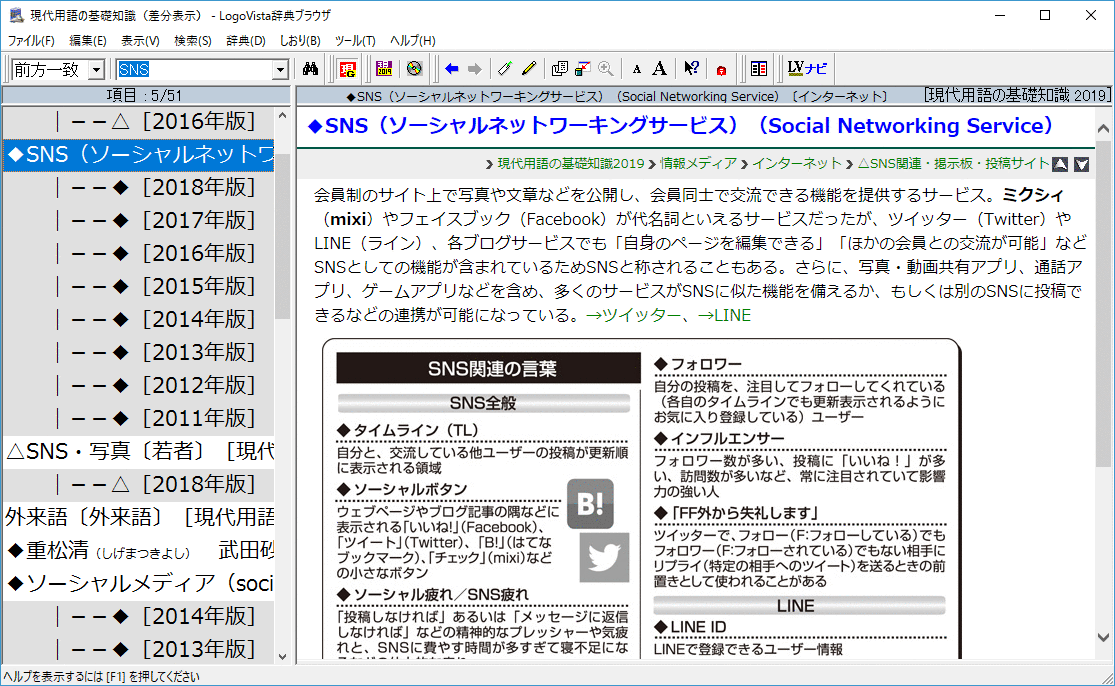Image resolution: width=1115 pixels, height=686 pixels.
Task: Open the LVナビ navigation button
Action: pos(807,69)
